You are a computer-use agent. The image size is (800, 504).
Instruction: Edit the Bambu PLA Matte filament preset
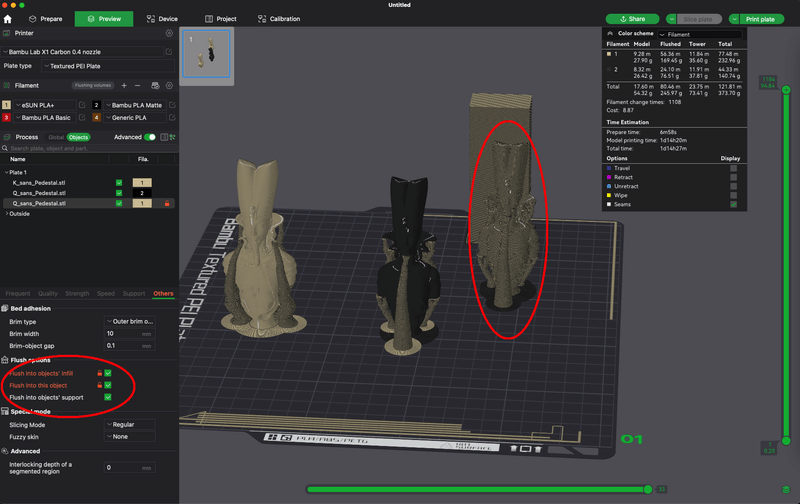click(172, 105)
